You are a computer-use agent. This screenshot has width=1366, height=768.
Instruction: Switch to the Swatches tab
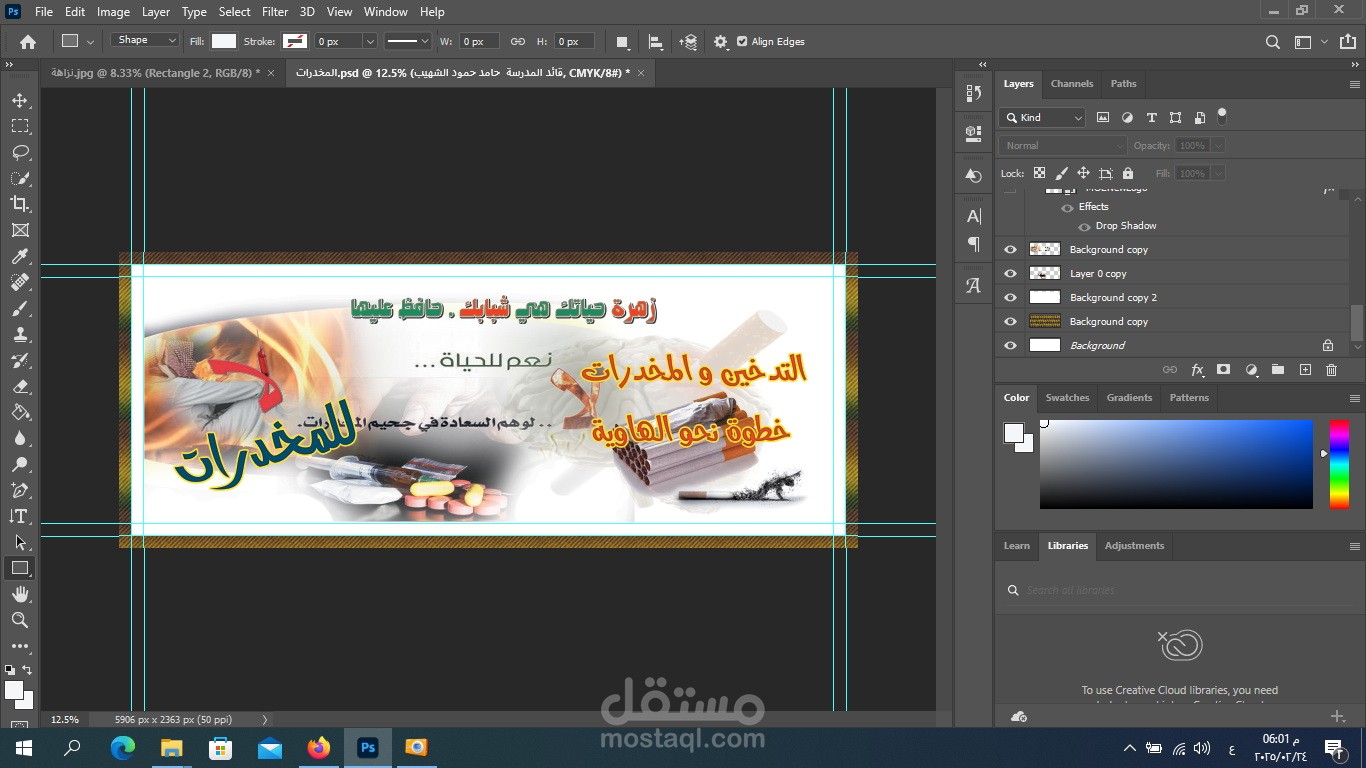point(1067,398)
